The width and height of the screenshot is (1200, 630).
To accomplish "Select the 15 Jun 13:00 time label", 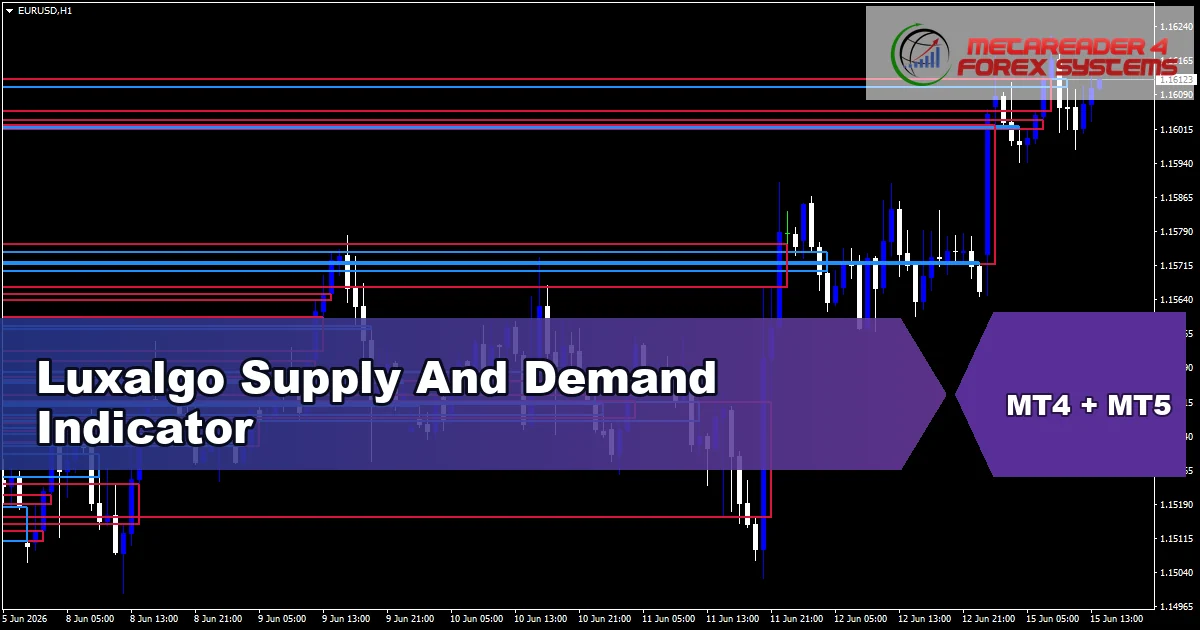I will 1115,618.
